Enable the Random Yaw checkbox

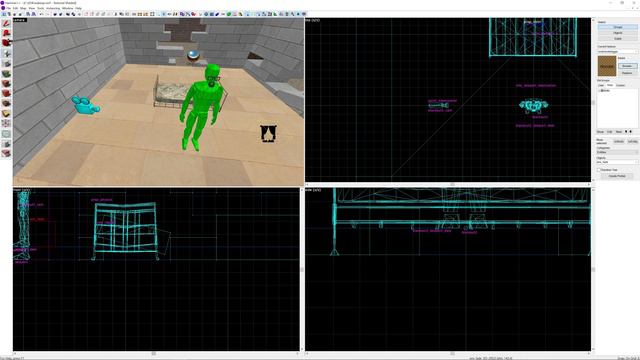click(599, 170)
